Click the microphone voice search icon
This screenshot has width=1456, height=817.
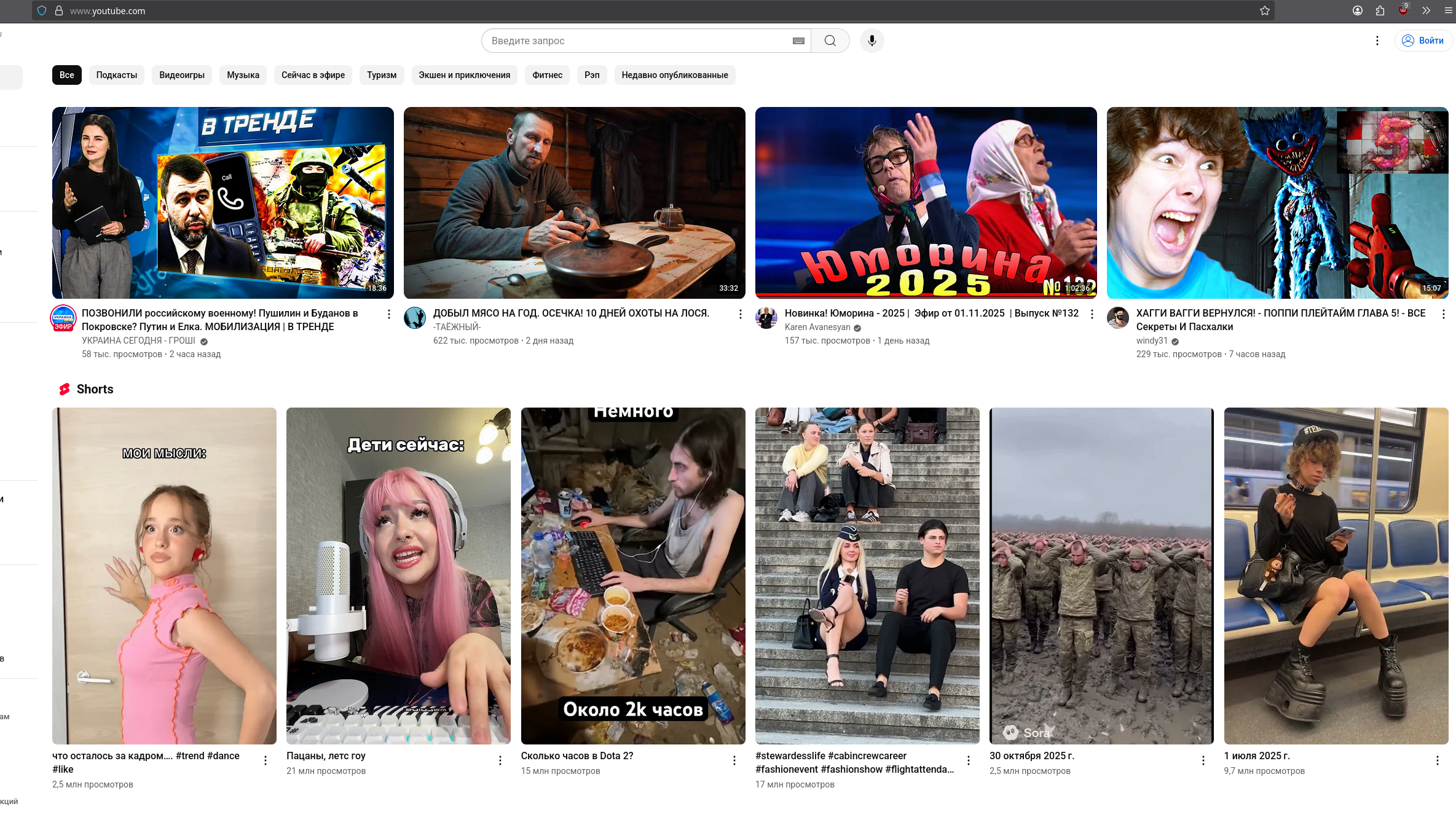pos(872,41)
